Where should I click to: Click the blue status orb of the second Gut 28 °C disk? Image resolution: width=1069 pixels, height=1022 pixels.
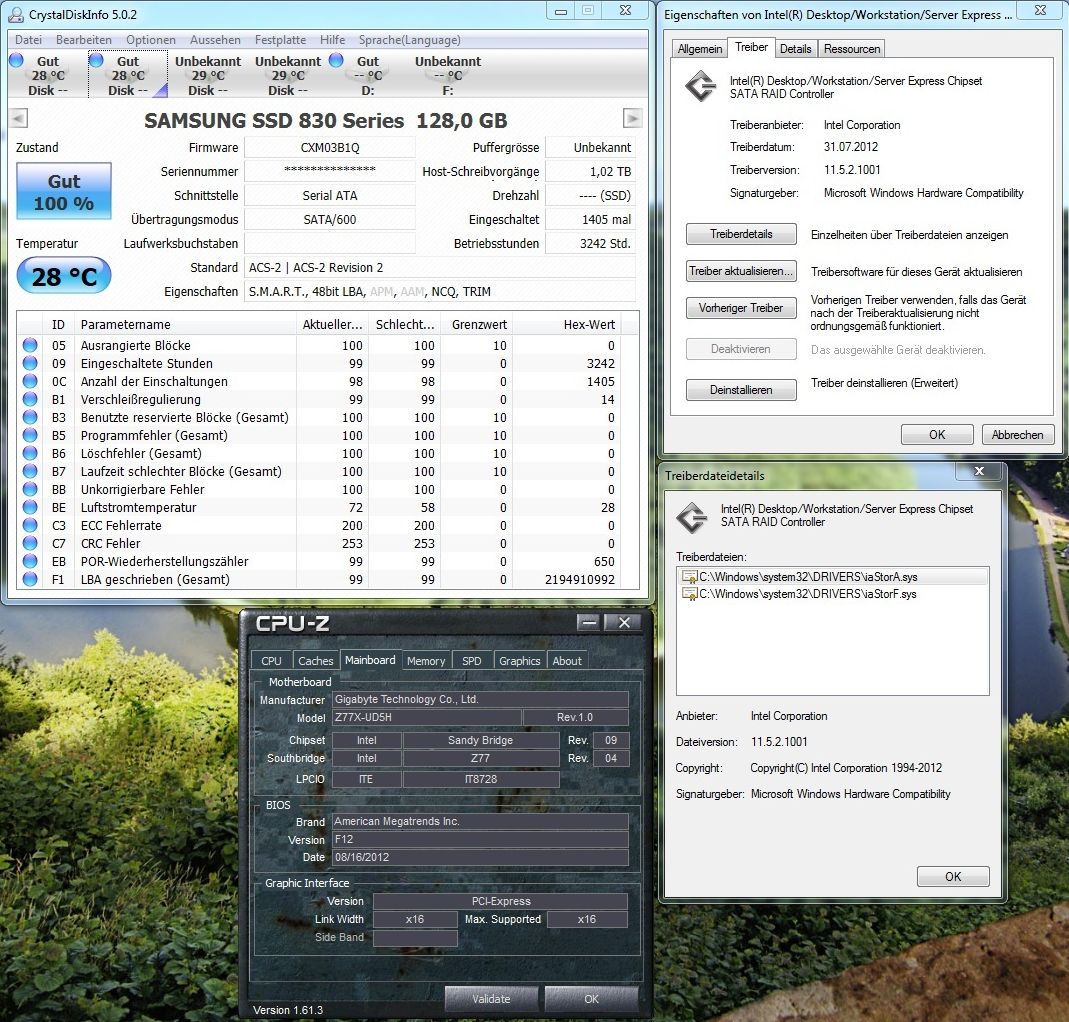click(97, 60)
